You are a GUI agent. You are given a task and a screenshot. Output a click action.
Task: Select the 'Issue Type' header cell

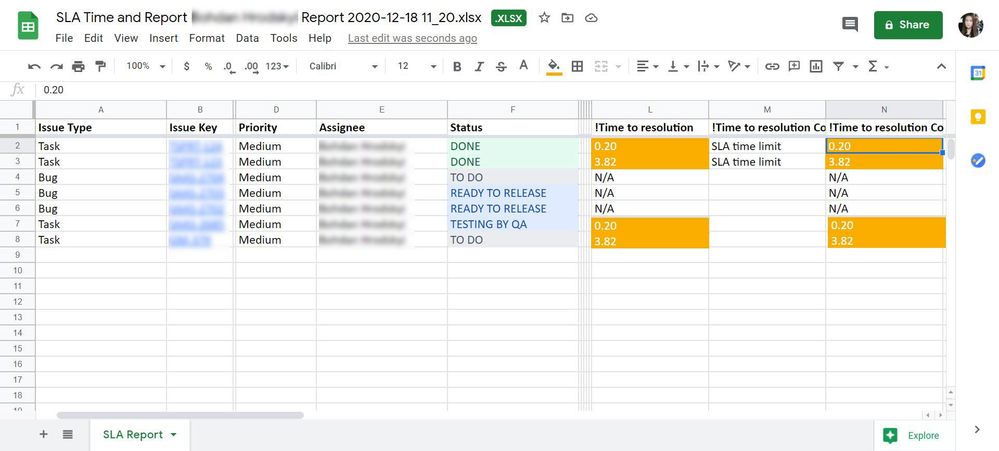pyautogui.click(x=101, y=127)
